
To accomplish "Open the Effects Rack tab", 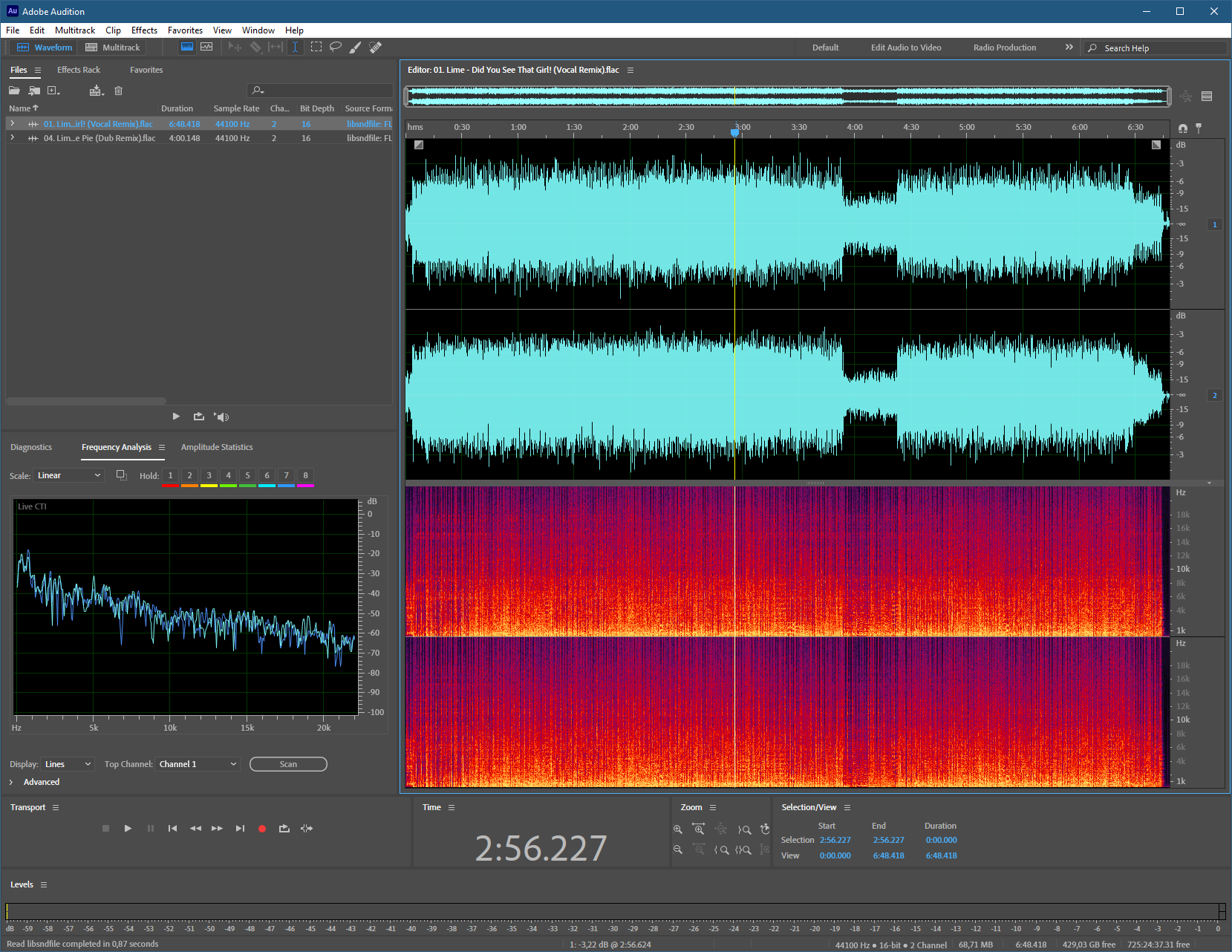I will [78, 70].
